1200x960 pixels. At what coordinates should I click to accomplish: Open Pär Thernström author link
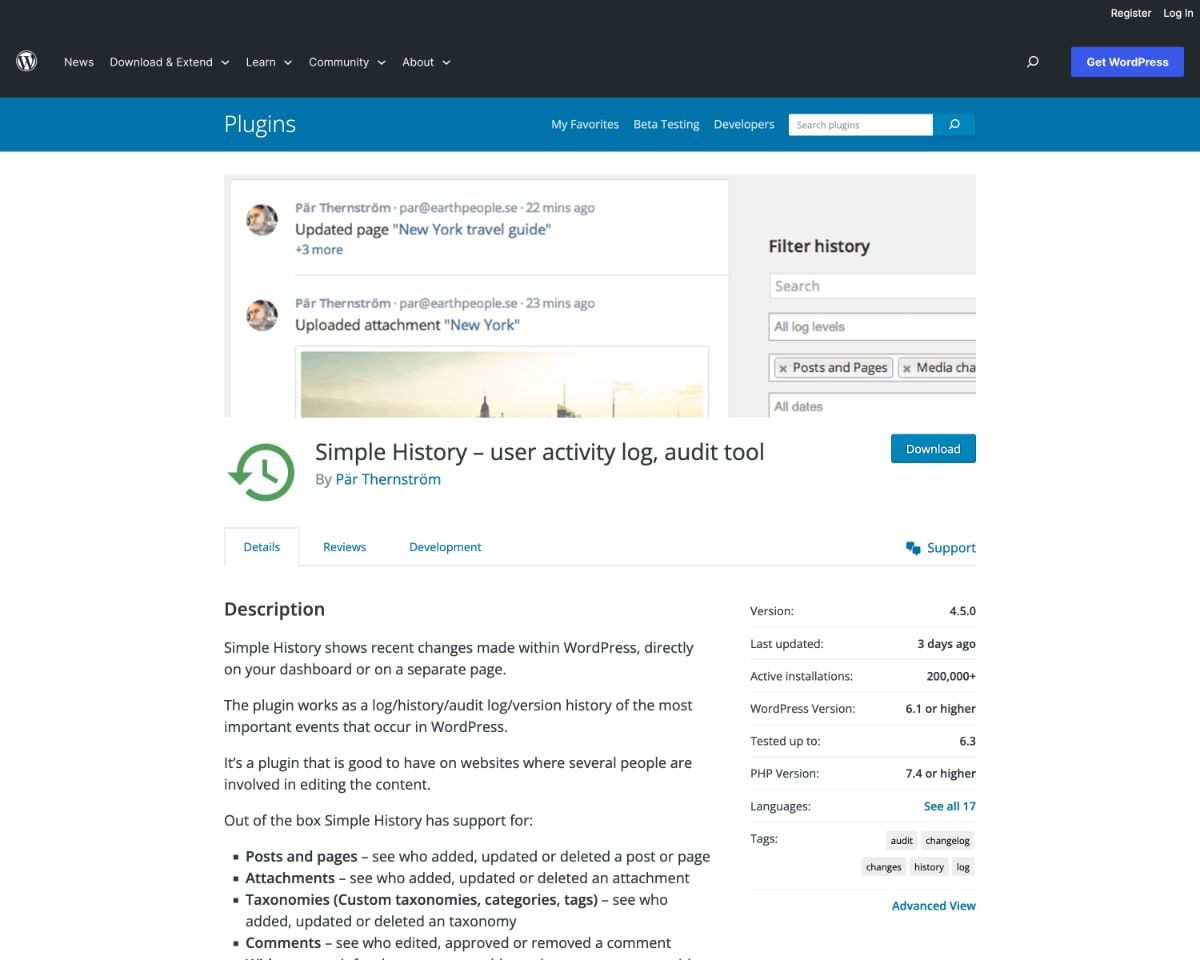(388, 479)
